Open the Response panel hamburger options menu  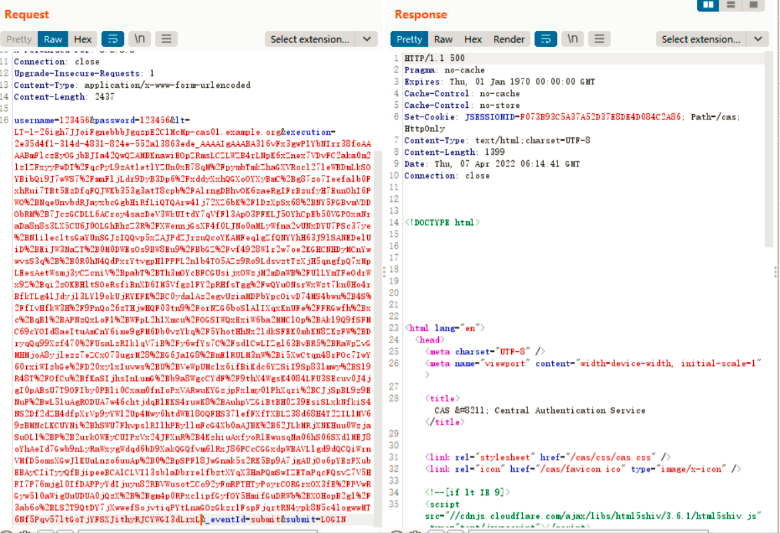click(599, 39)
